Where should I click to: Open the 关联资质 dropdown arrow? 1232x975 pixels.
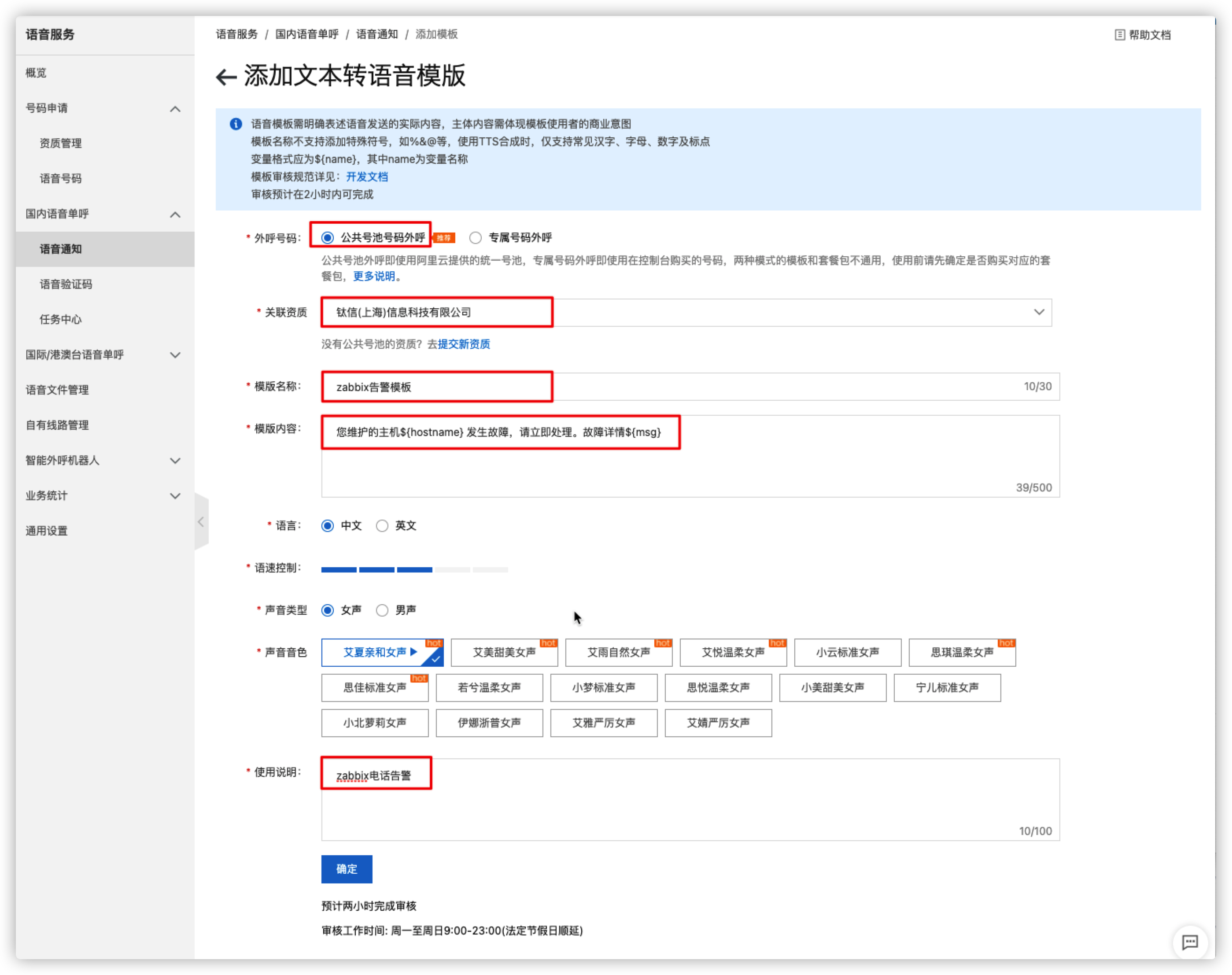click(x=1039, y=312)
